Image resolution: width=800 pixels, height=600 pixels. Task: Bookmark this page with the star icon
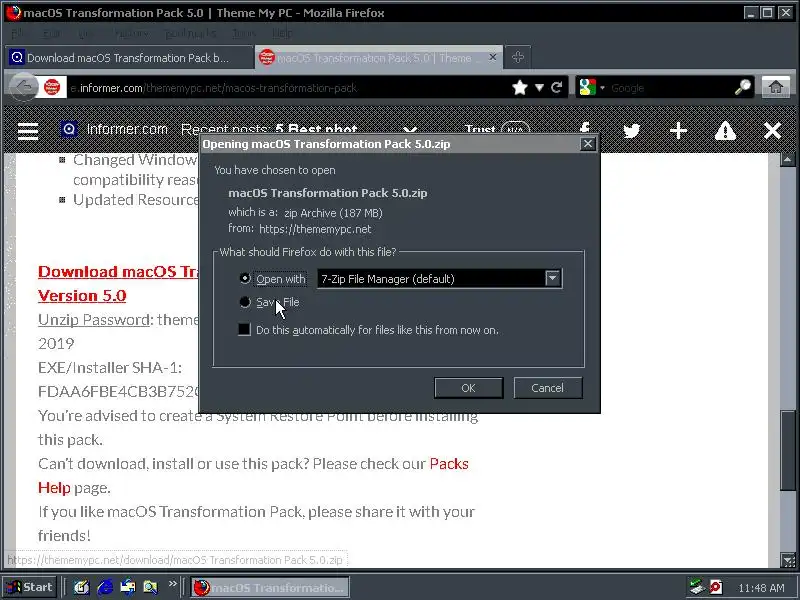pyautogui.click(x=520, y=88)
